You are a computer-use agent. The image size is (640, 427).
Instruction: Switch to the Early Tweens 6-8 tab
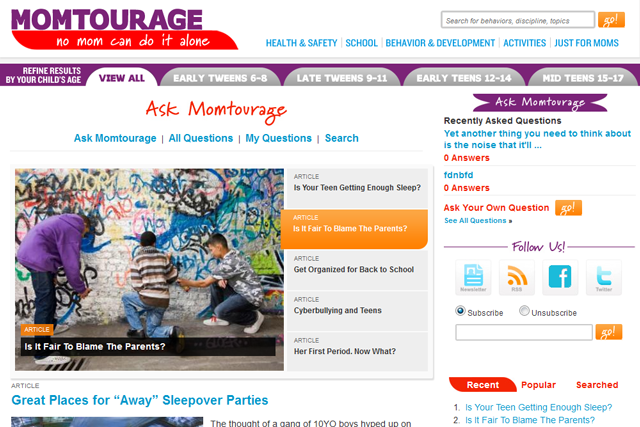220,78
